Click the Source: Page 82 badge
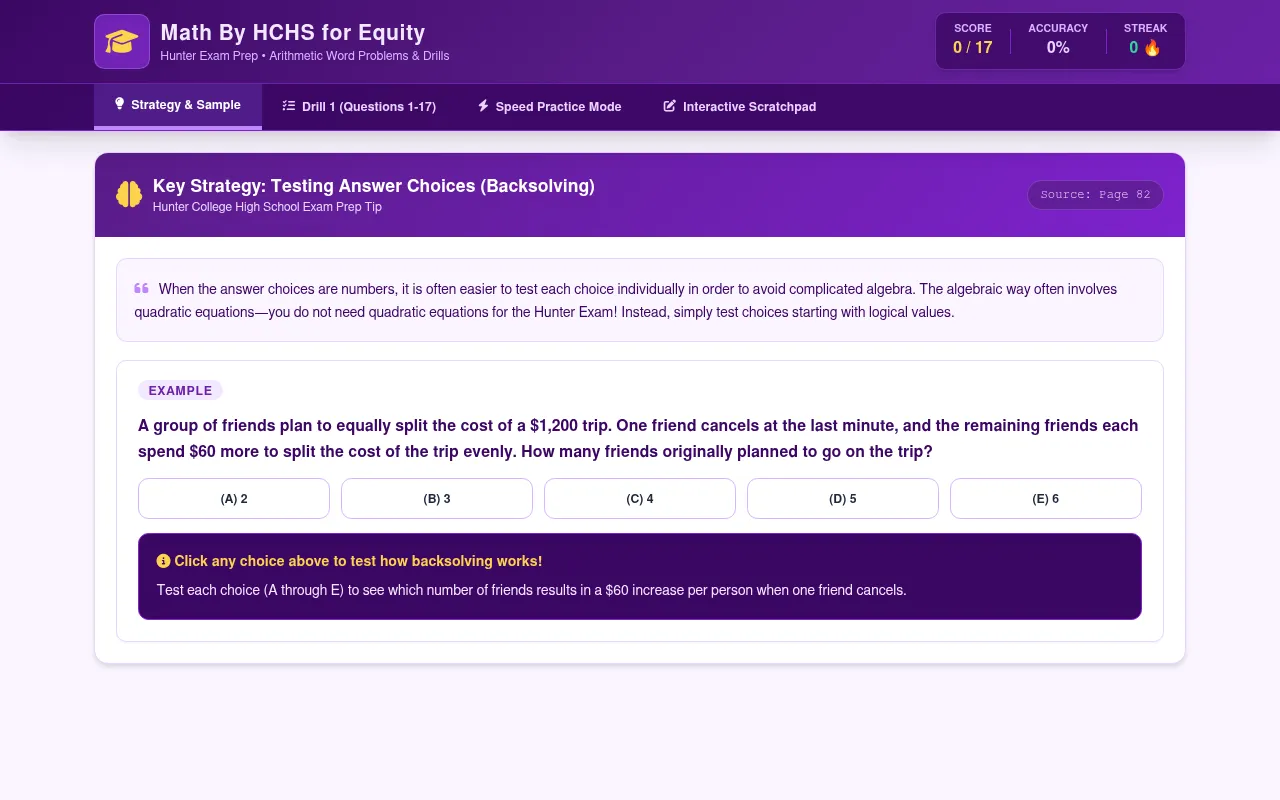The height and width of the screenshot is (800, 1280). tap(1095, 194)
